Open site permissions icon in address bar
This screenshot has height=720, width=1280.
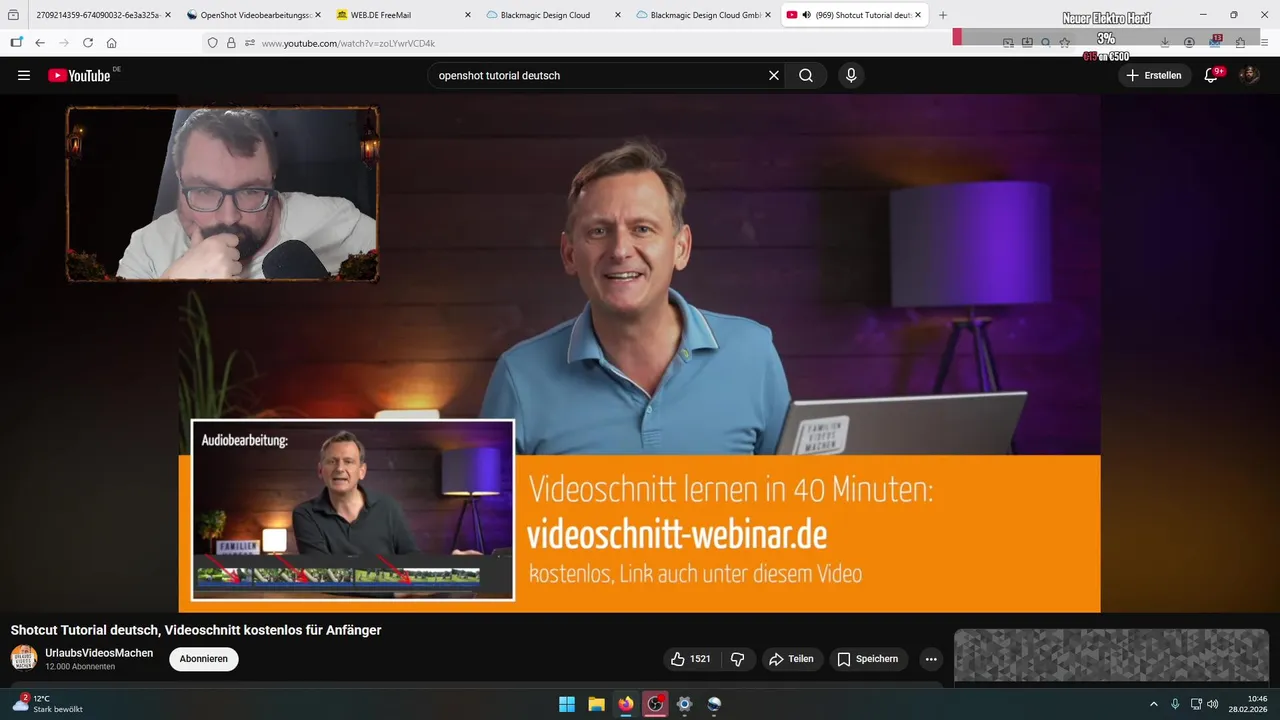coord(250,43)
